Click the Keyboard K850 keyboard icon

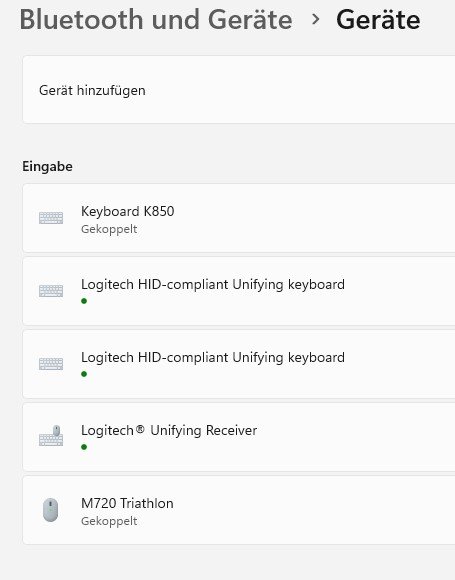click(51, 218)
